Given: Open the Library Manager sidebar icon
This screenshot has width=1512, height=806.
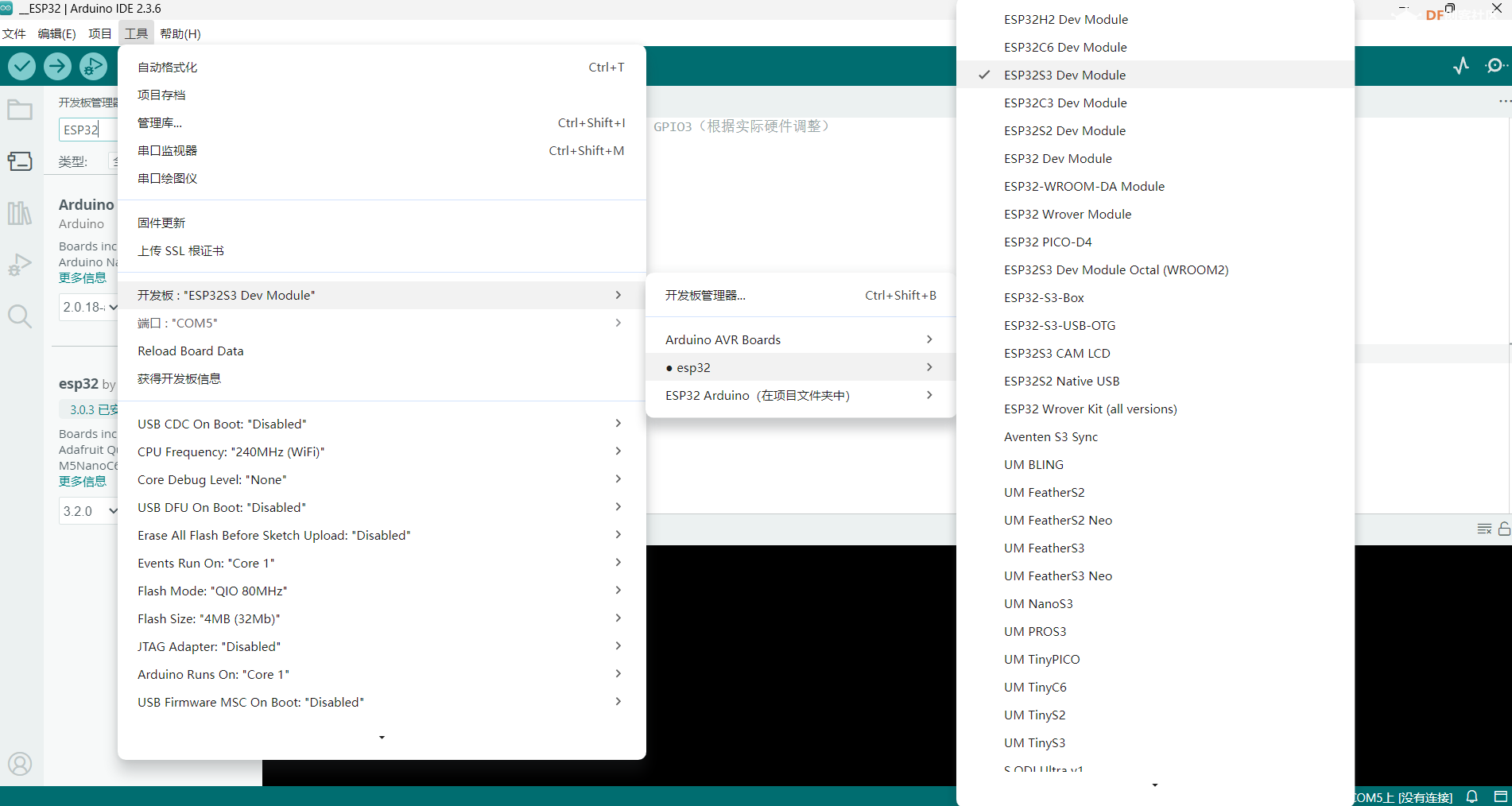Looking at the screenshot, I should 20,212.
